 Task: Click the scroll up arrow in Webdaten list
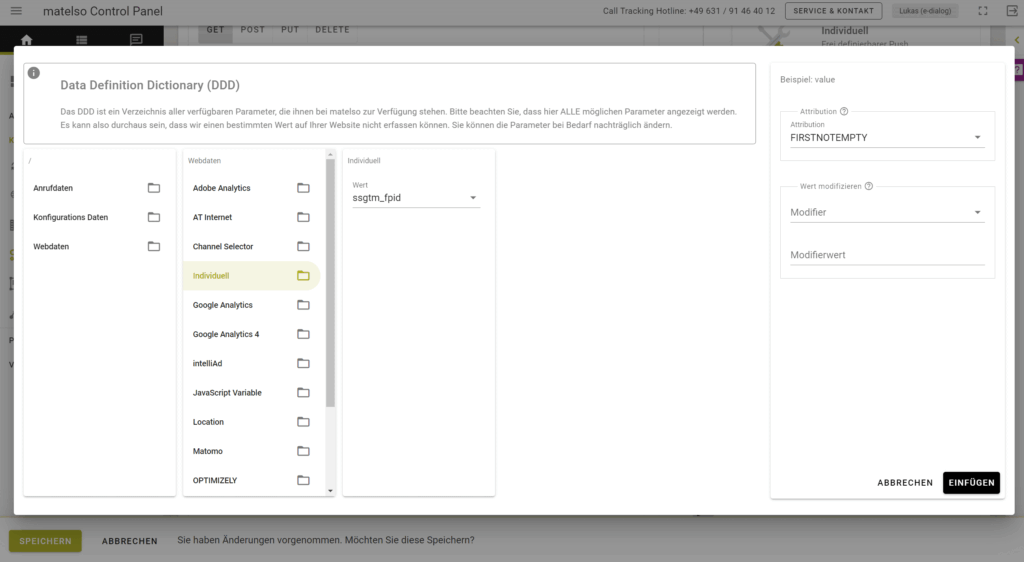330,155
